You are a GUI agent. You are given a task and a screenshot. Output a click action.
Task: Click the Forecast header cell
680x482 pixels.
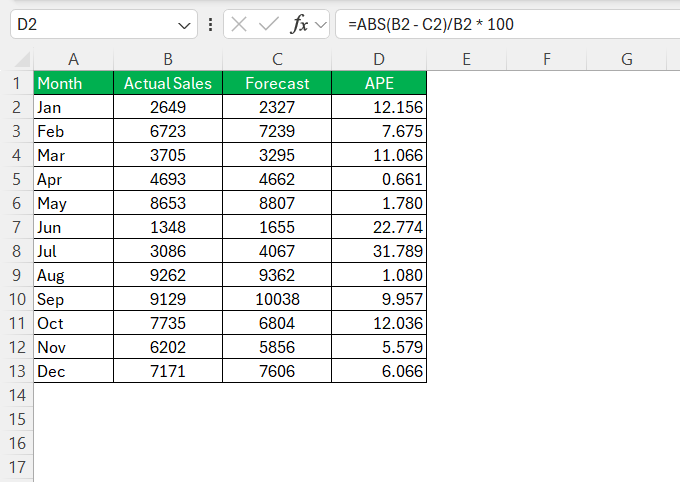point(277,83)
